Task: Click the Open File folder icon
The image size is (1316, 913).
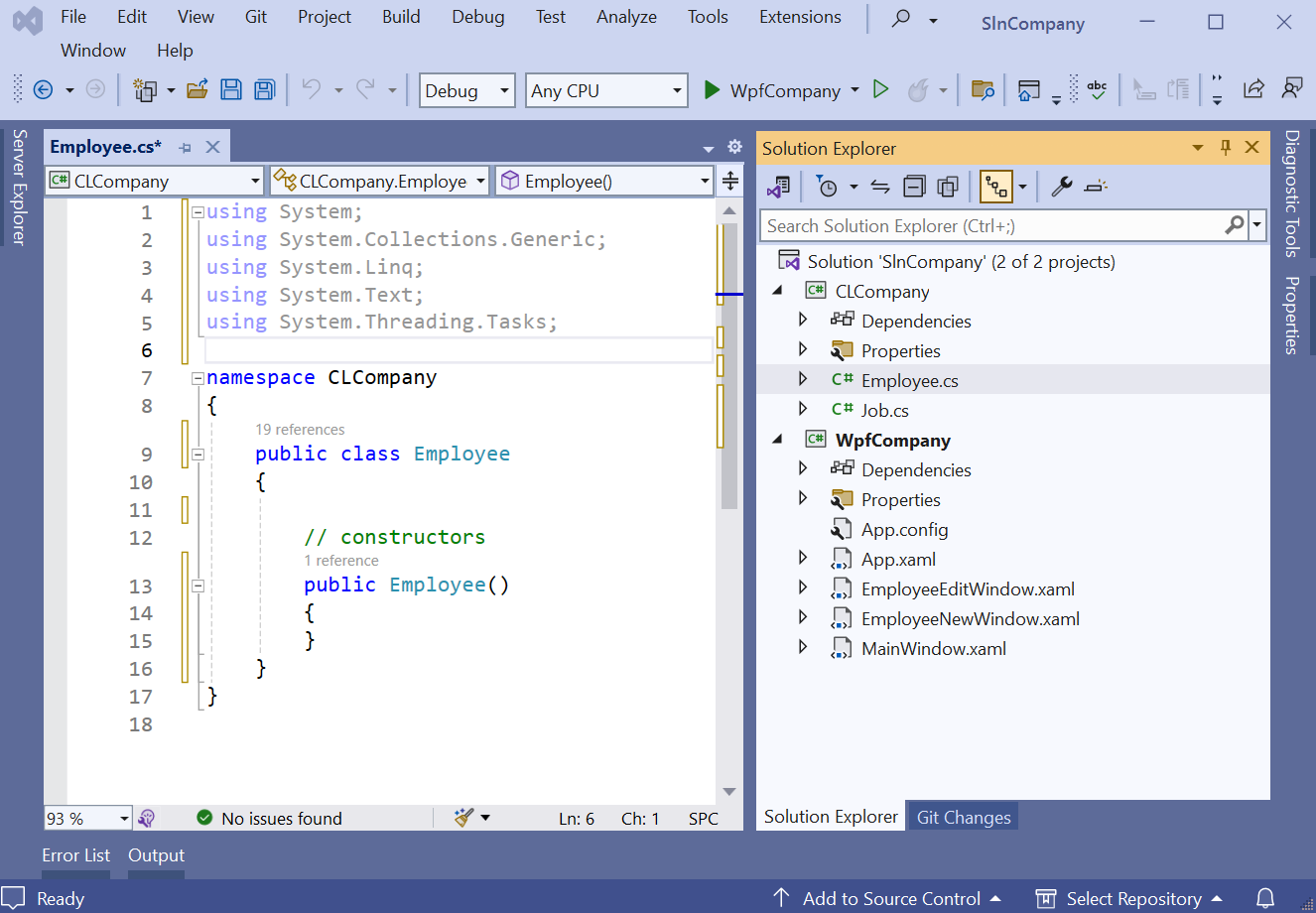Action: pos(197,90)
